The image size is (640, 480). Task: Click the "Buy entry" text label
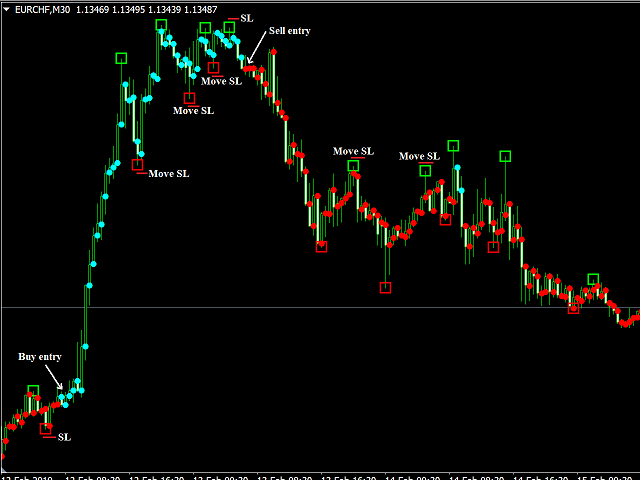[x=40, y=357]
